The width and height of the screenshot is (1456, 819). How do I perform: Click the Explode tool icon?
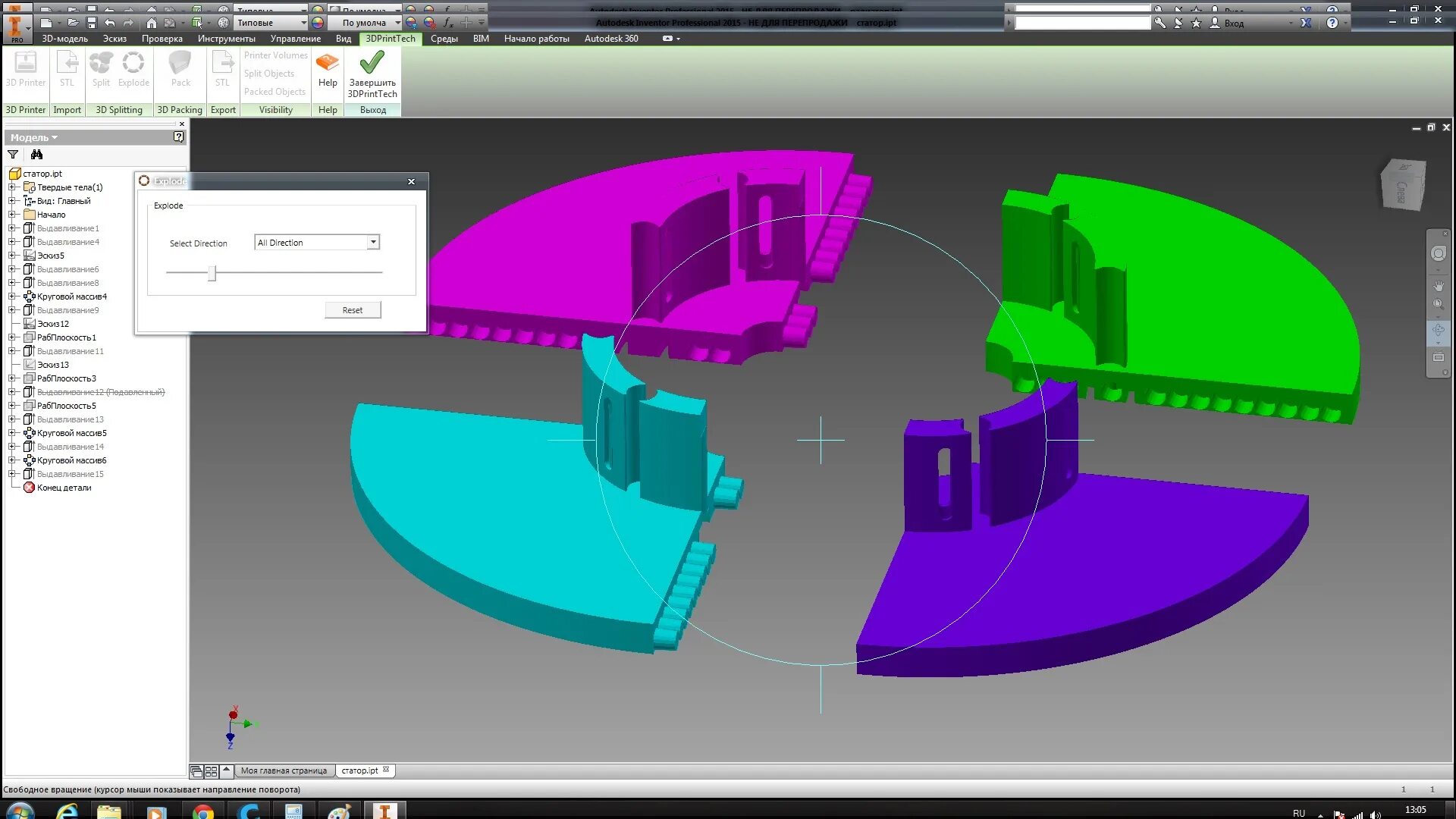(x=133, y=63)
